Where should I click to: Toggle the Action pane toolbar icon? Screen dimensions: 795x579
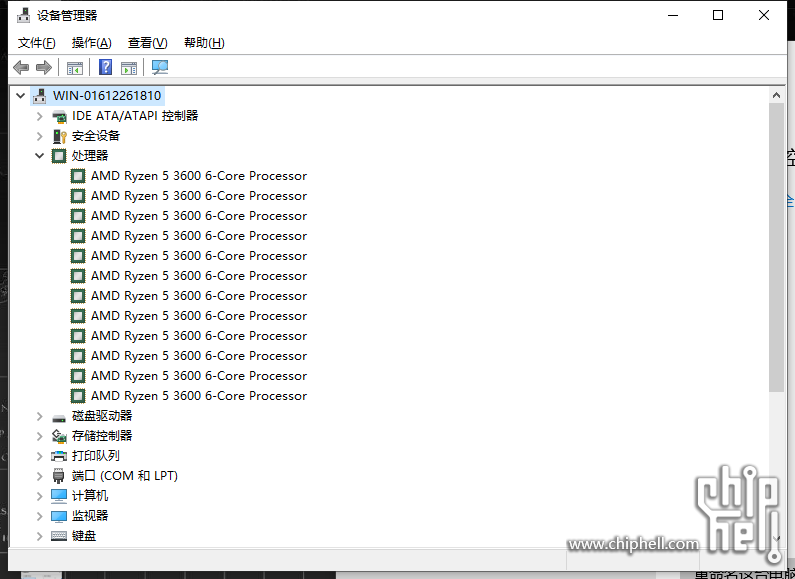pos(129,67)
